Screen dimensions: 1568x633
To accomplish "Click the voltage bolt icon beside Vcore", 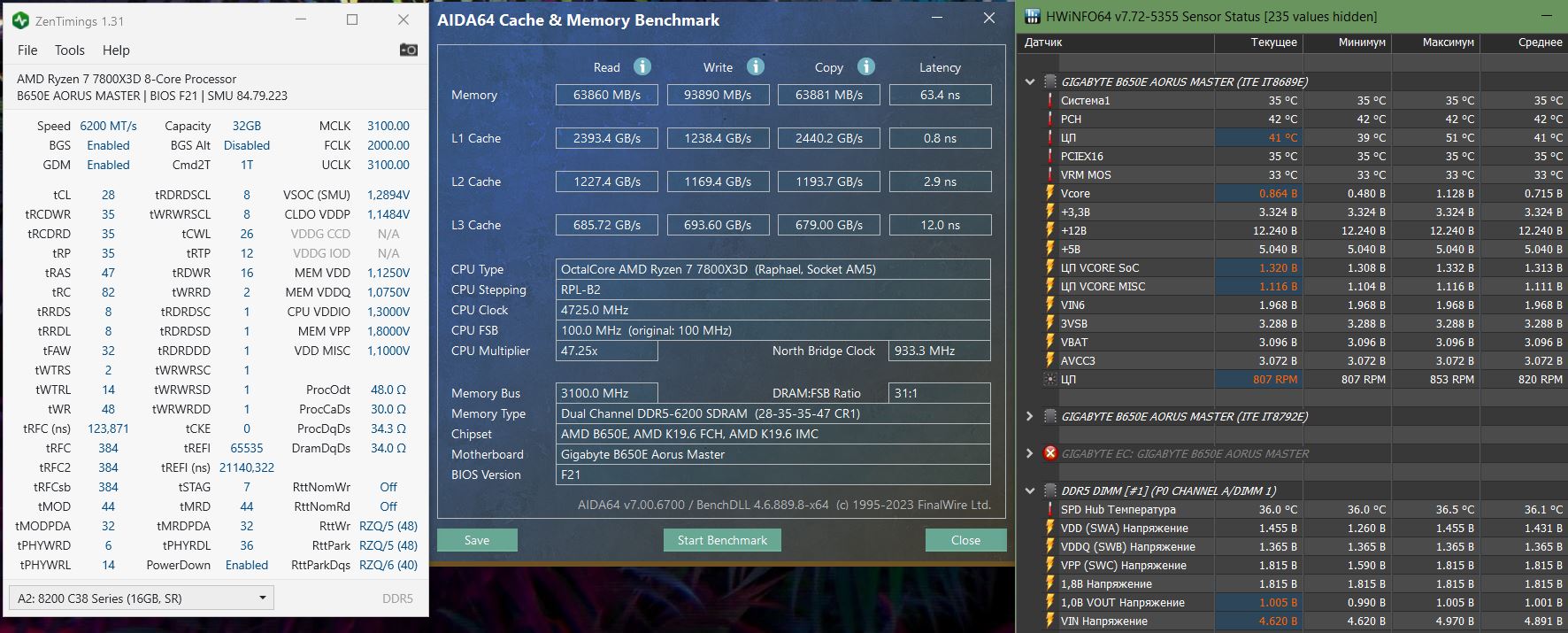I will [x=1050, y=193].
